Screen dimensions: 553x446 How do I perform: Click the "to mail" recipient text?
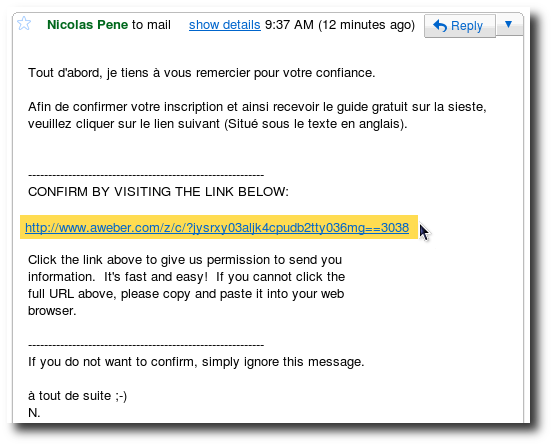click(x=151, y=25)
